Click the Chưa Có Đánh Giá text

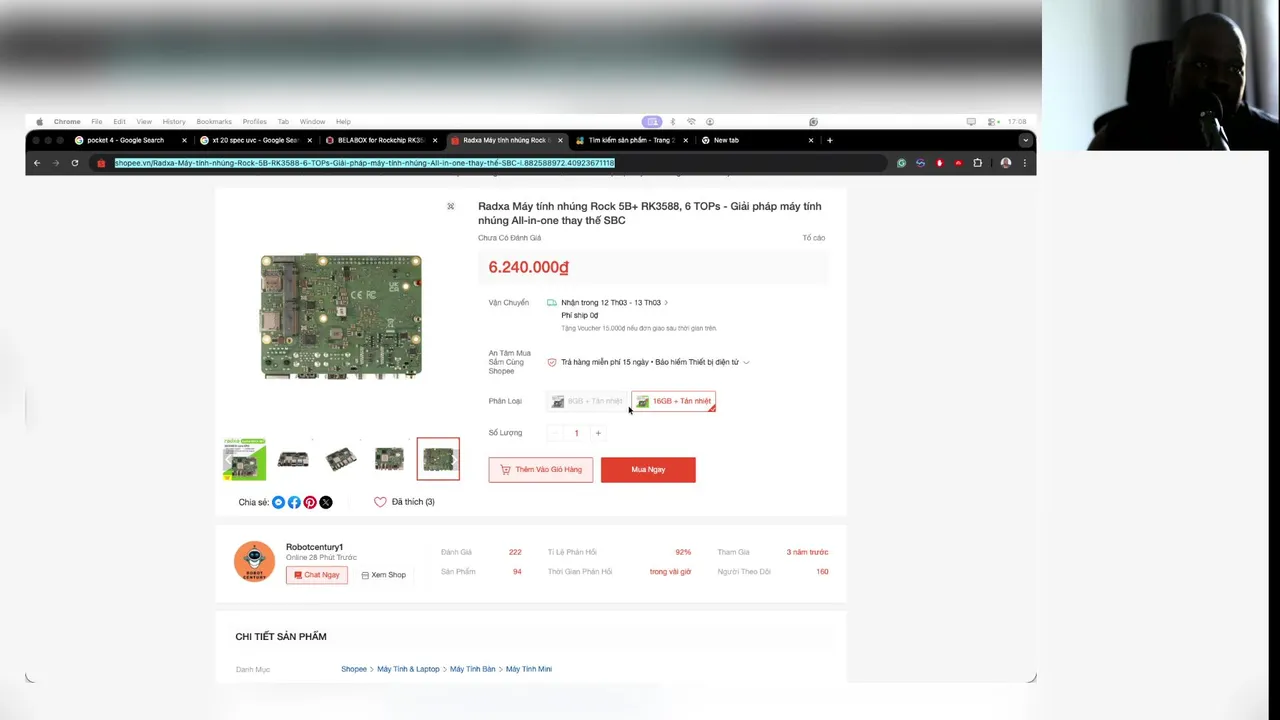click(509, 238)
